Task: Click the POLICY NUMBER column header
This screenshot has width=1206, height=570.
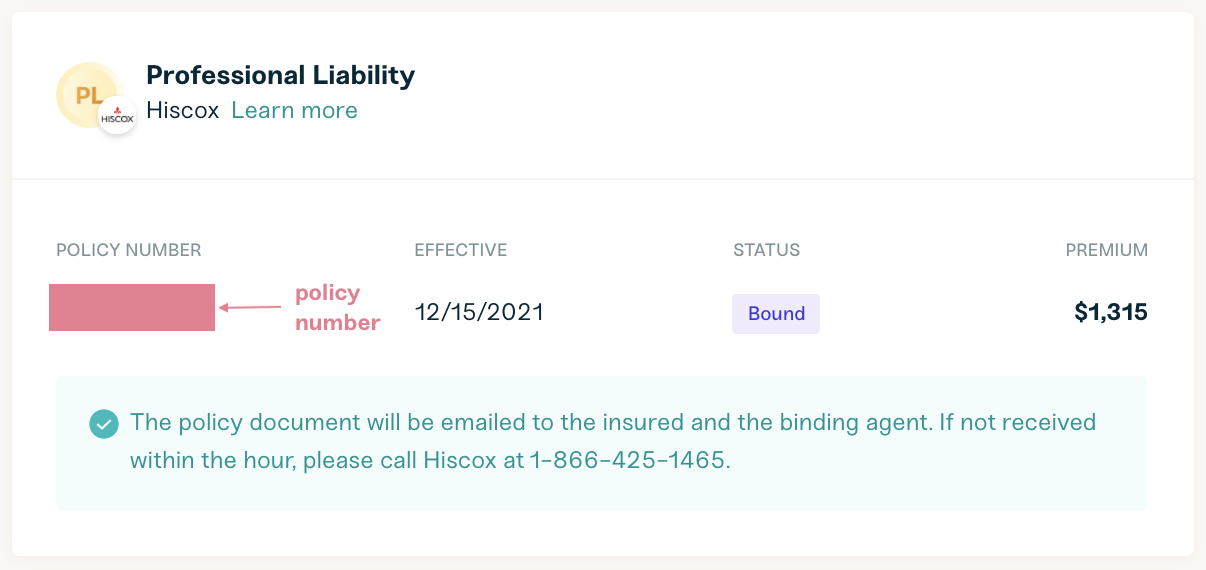Action: coord(129,250)
